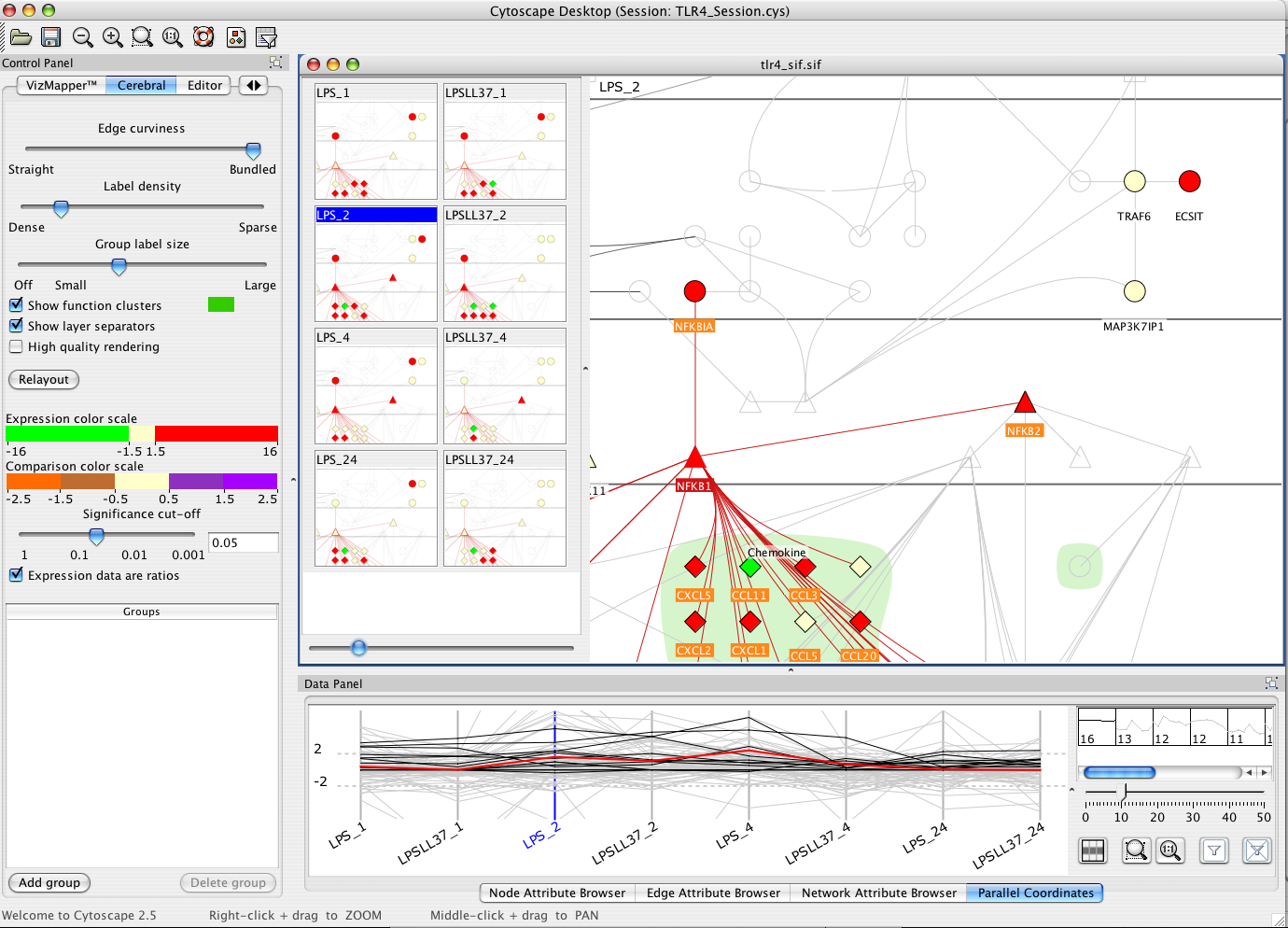Click the Label density slider handle
The image size is (1288, 928).
coord(61,208)
